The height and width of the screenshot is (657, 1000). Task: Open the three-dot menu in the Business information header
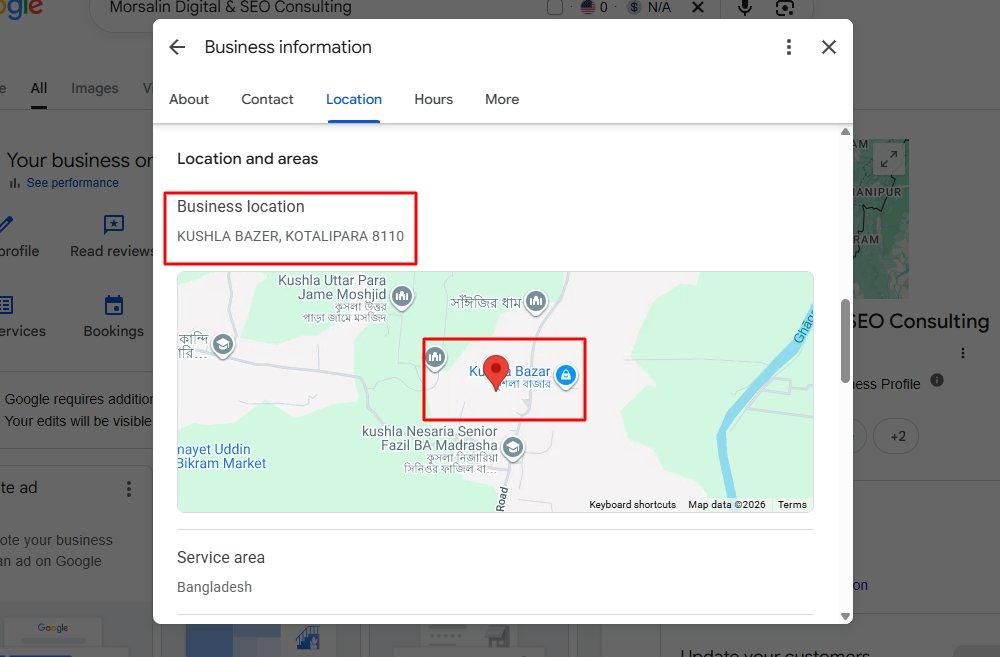789,47
